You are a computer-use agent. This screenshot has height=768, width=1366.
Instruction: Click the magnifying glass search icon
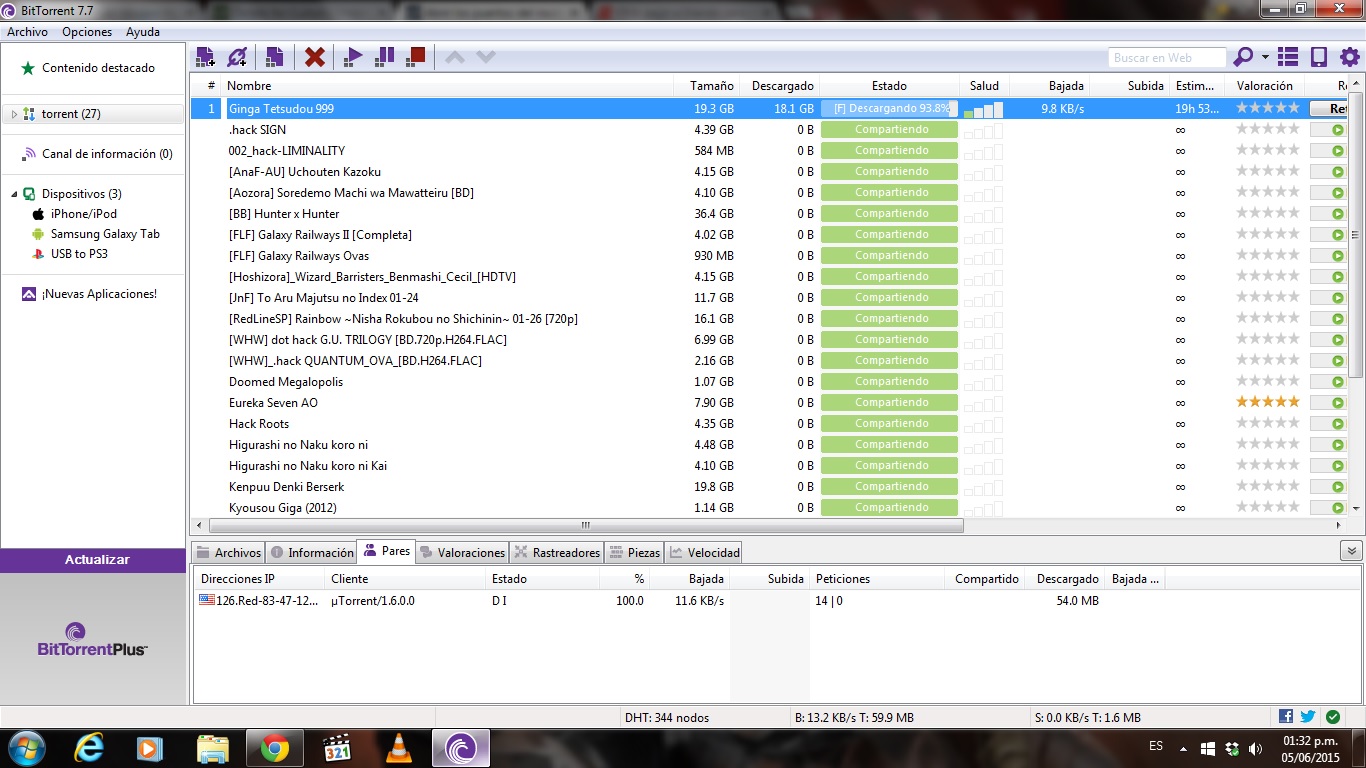coord(1243,57)
